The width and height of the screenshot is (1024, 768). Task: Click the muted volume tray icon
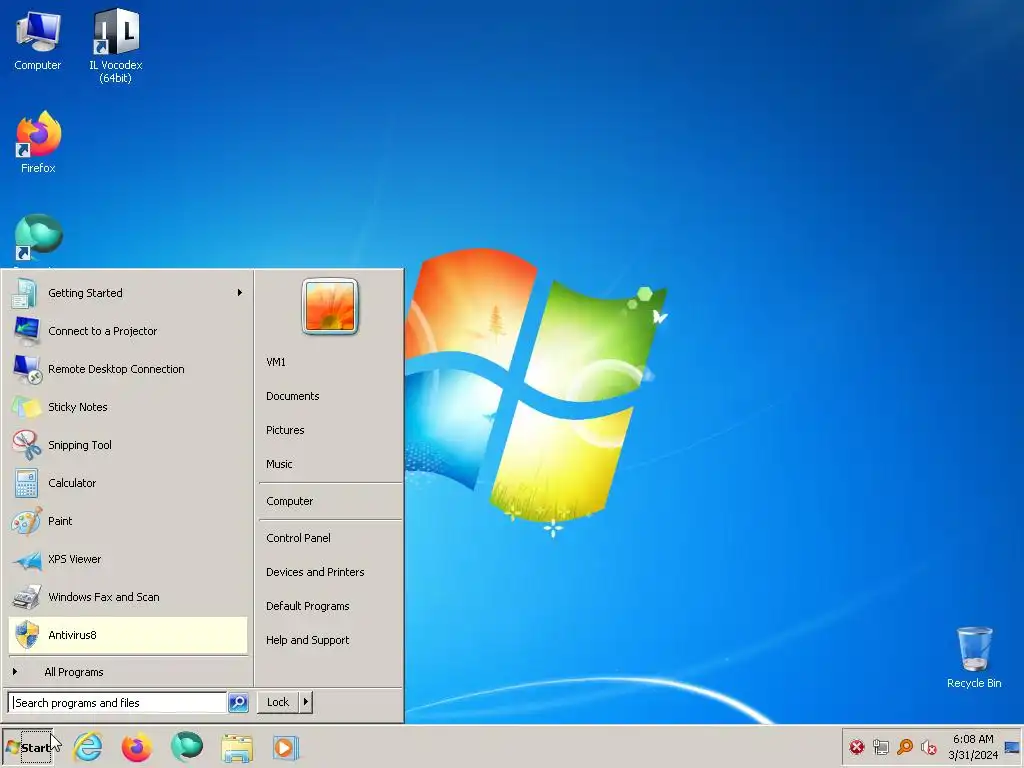(929, 746)
